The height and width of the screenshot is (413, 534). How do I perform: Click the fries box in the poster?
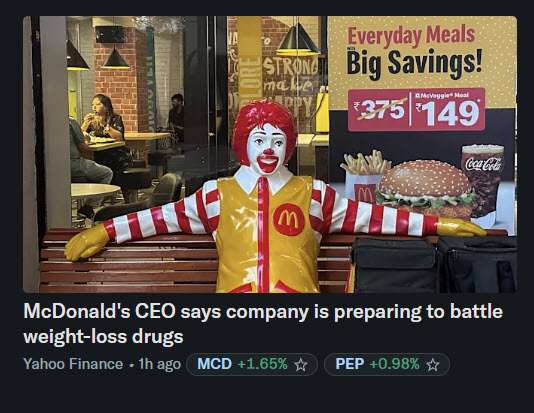(363, 177)
